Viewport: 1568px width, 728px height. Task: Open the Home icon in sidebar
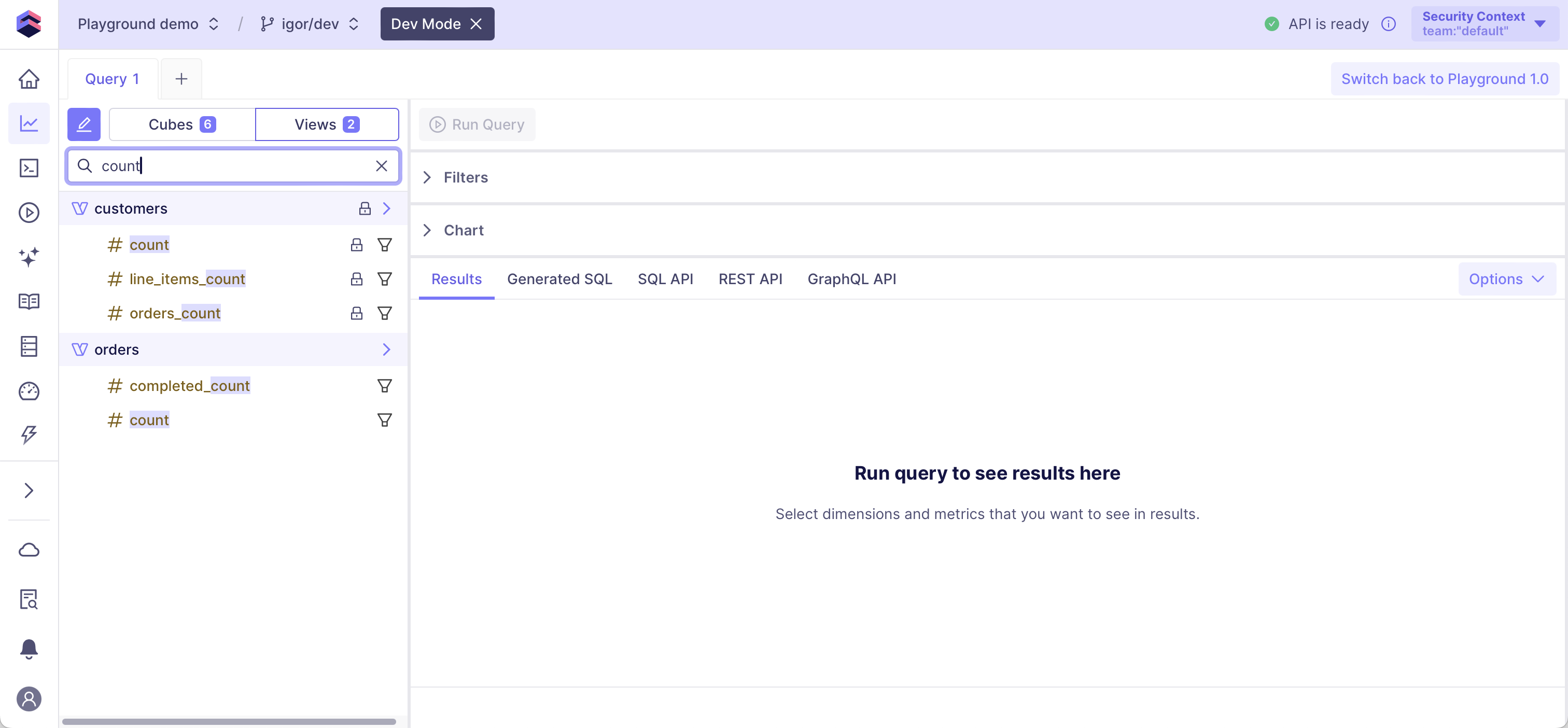(29, 79)
